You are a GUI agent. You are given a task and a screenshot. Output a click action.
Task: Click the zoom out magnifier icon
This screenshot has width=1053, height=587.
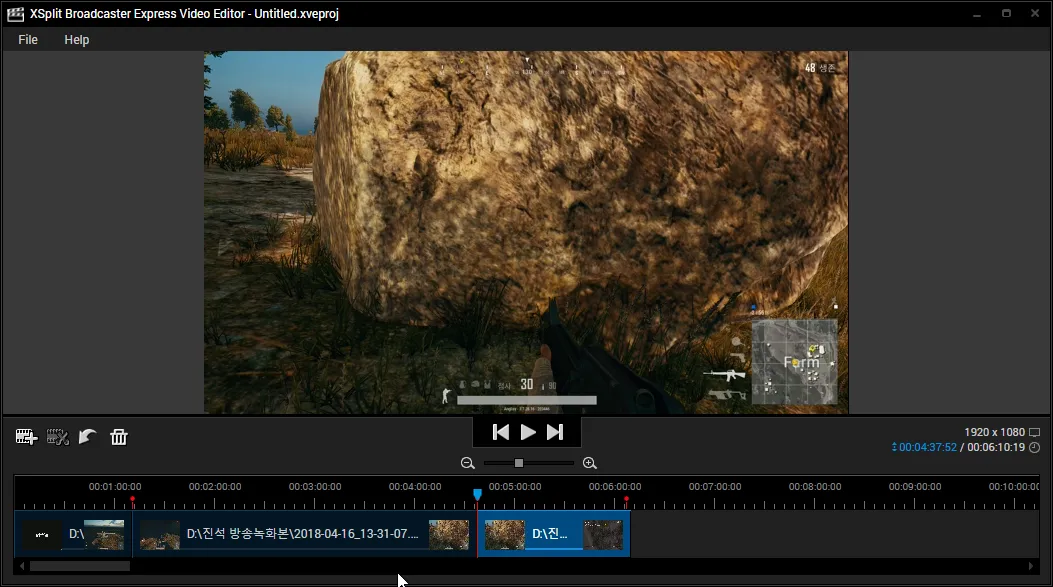click(467, 463)
